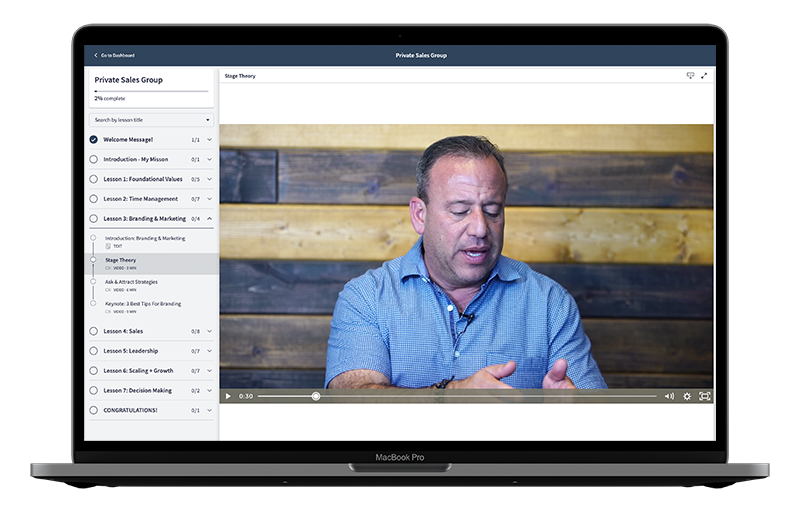
Task: Enter fullscreen from the video player bar
Action: tap(704, 396)
